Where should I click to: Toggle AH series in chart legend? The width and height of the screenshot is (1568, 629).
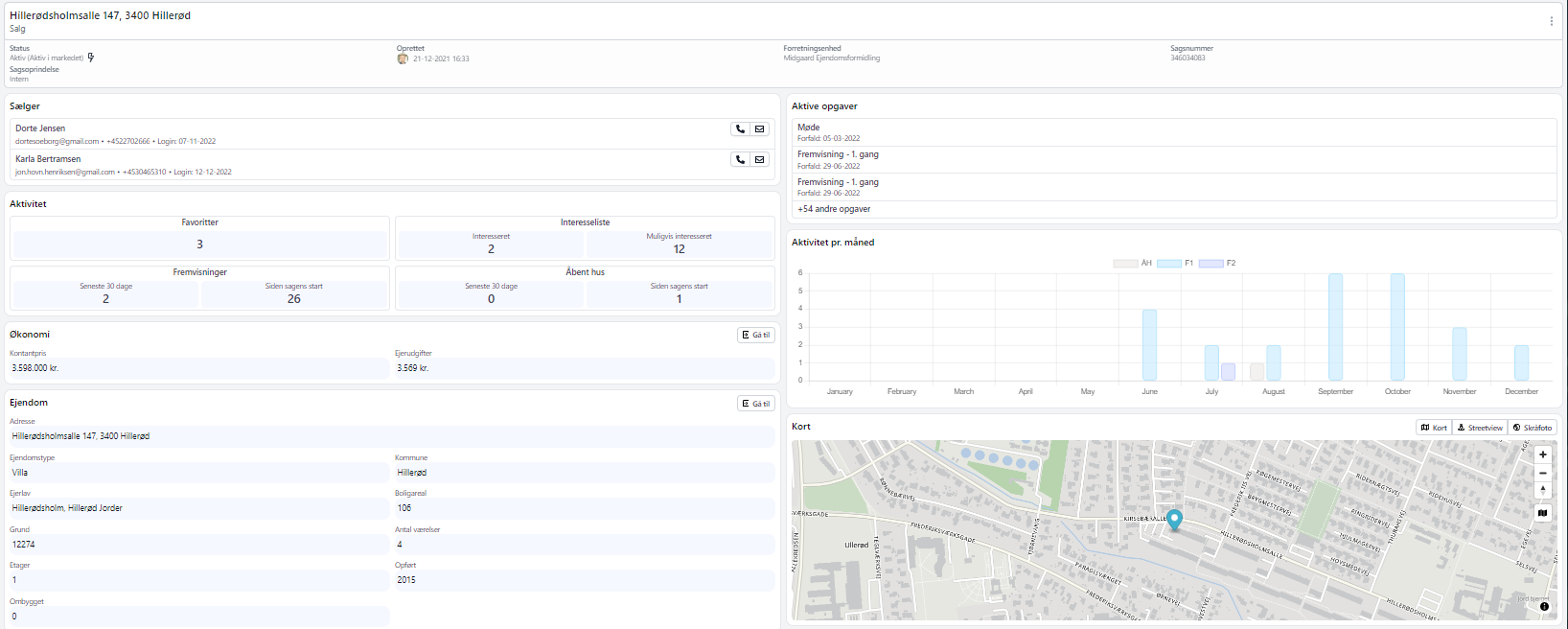point(1132,263)
